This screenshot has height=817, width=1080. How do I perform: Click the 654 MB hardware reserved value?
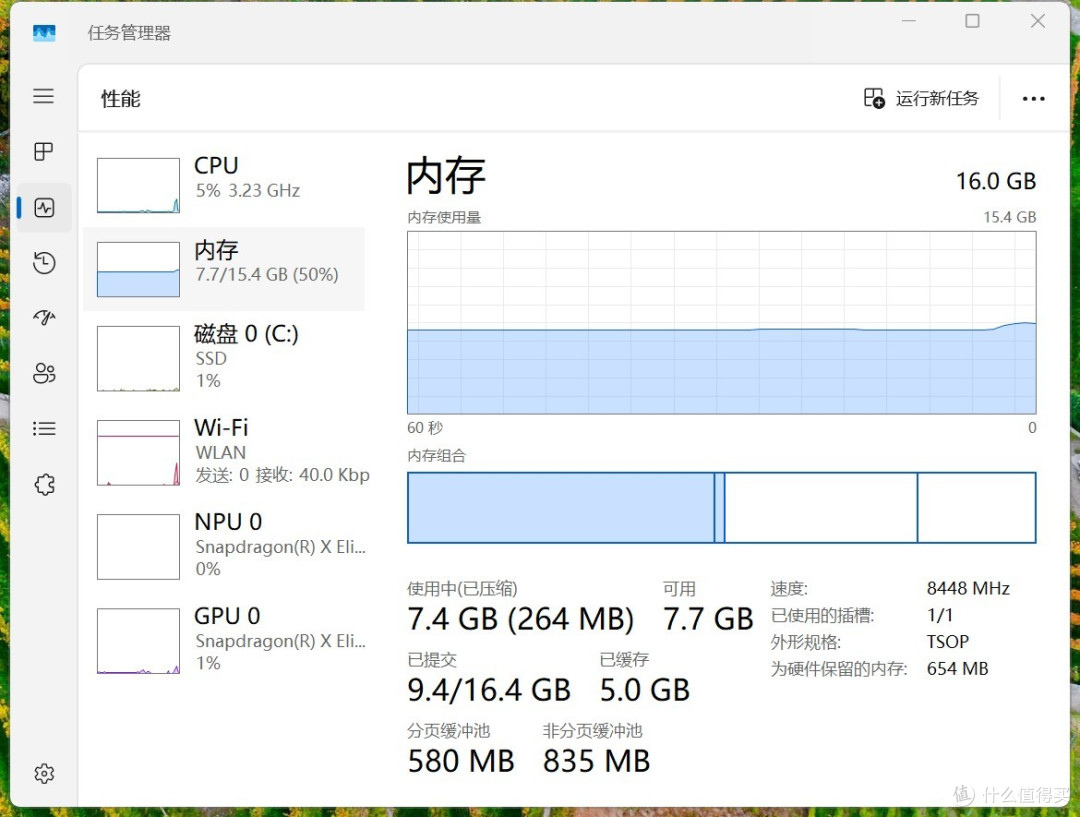[957, 668]
